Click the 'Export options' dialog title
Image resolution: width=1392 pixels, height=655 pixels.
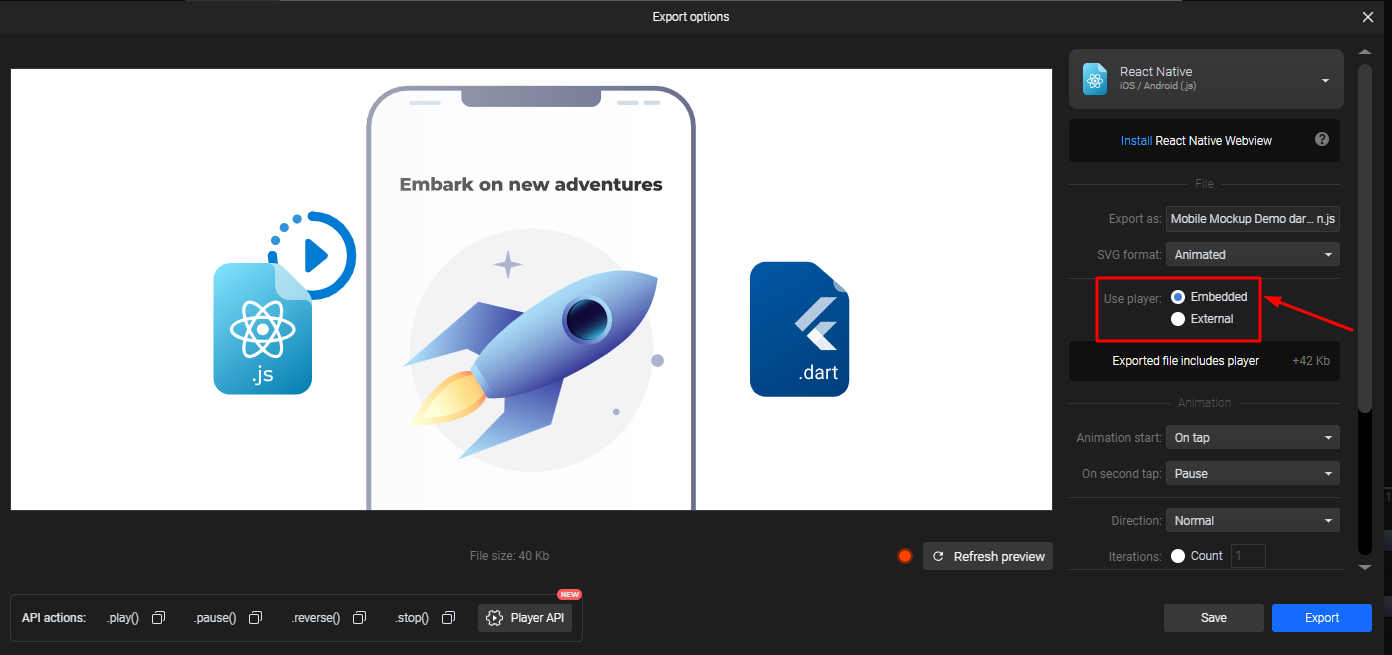click(691, 17)
